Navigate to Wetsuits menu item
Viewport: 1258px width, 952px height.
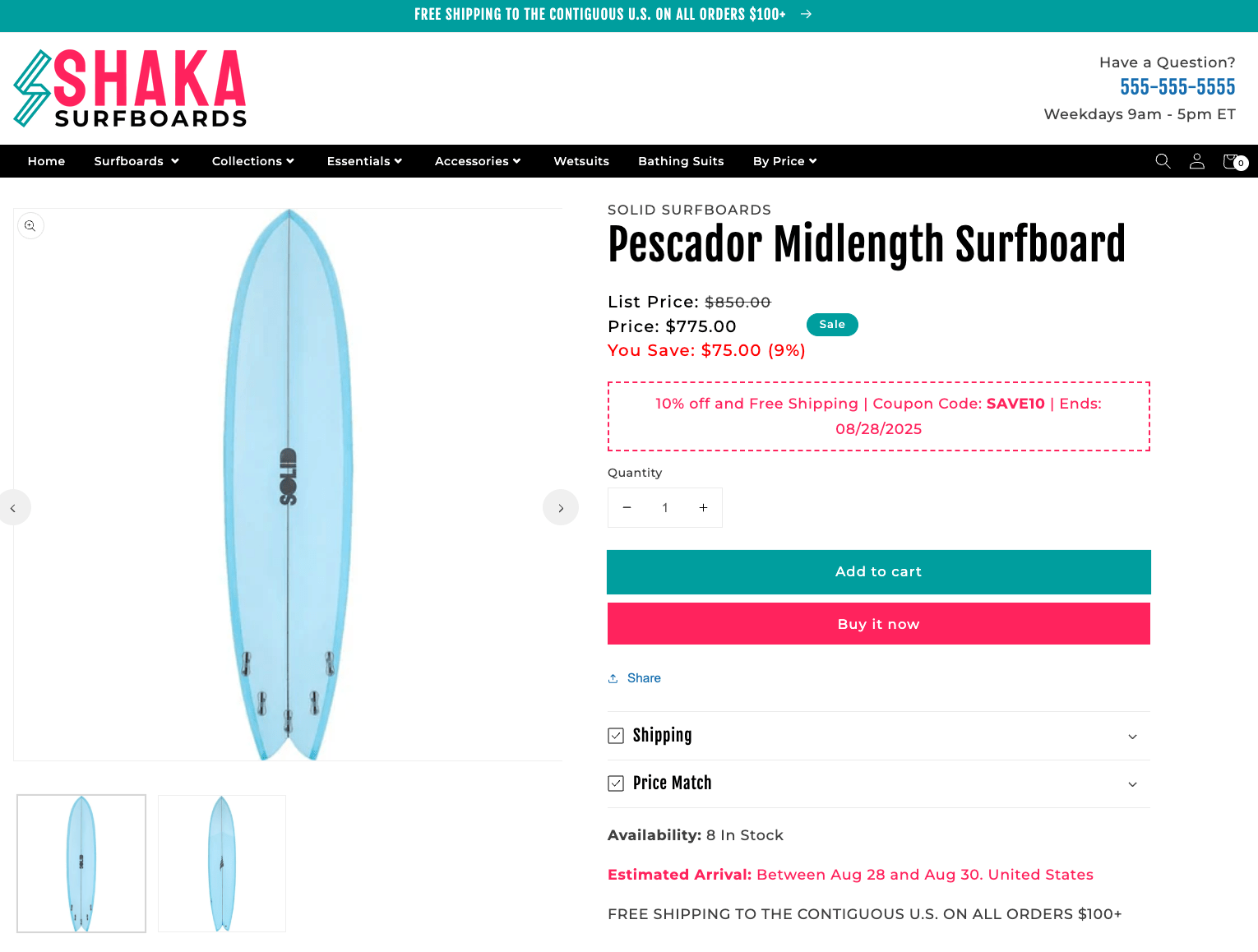coord(581,161)
